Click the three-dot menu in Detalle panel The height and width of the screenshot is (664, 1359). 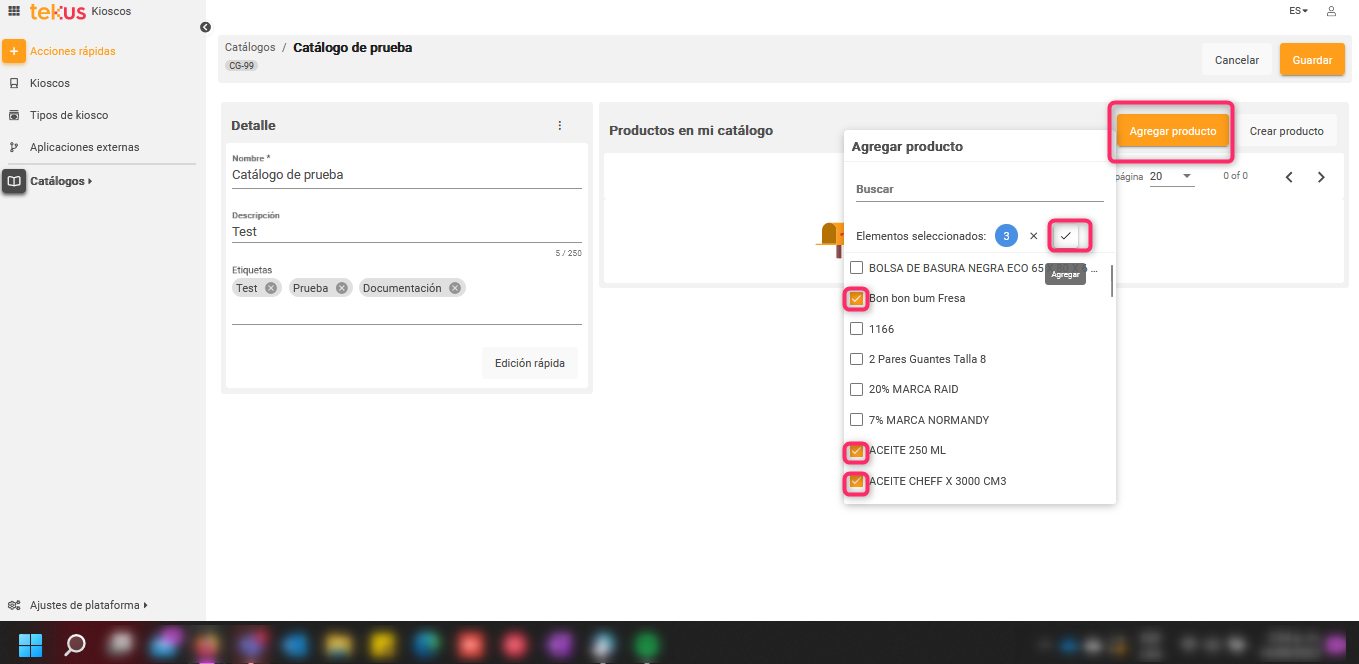tap(559, 126)
